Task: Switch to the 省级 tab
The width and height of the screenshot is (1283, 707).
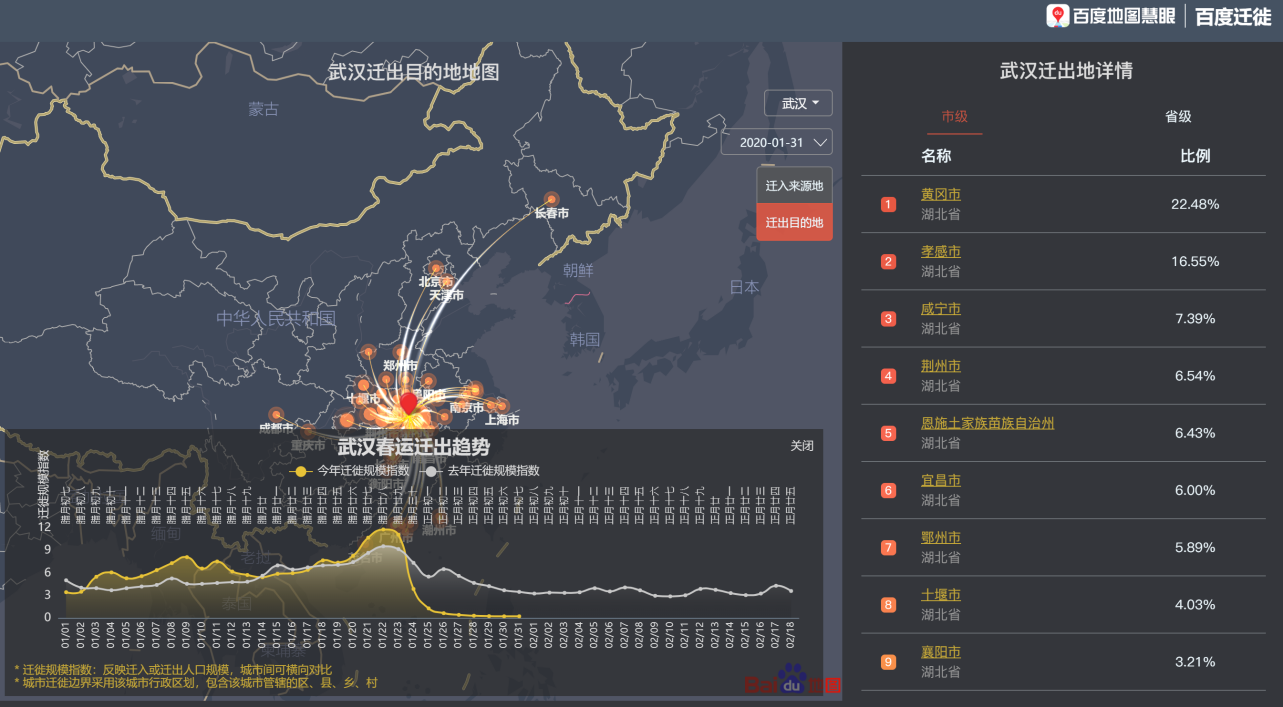Action: click(x=1178, y=116)
